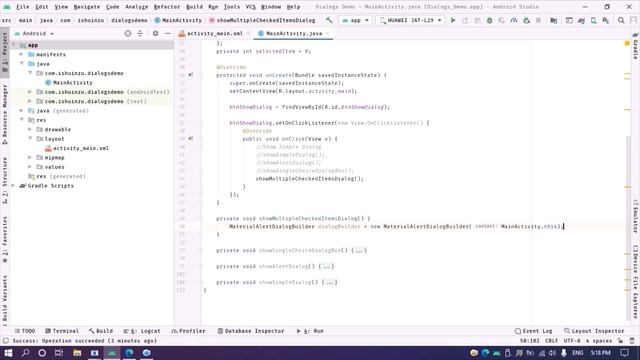The width and height of the screenshot is (640, 360).
Task: Click the Apply Code Changes icon
Action: [x=477, y=20]
